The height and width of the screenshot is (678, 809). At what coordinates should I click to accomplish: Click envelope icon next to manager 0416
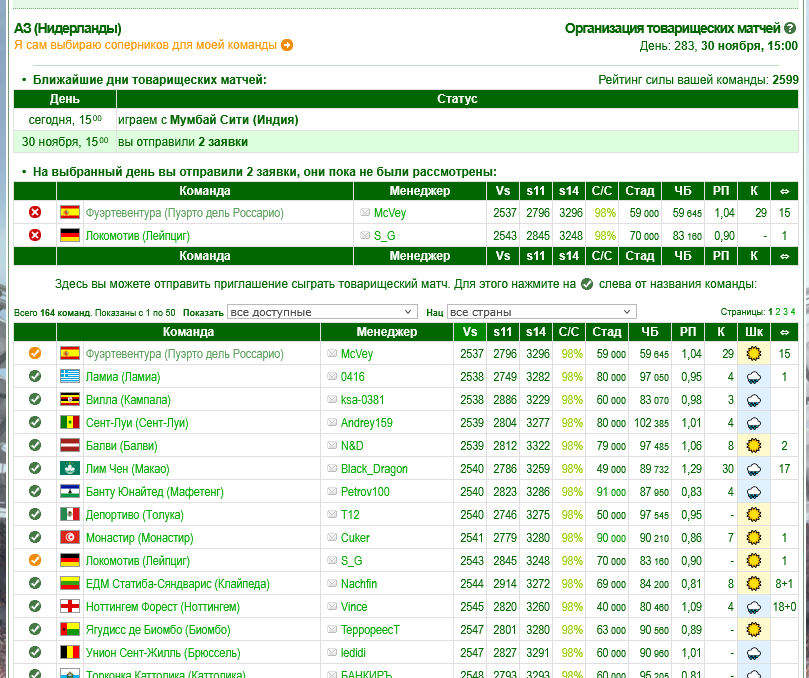tap(332, 376)
